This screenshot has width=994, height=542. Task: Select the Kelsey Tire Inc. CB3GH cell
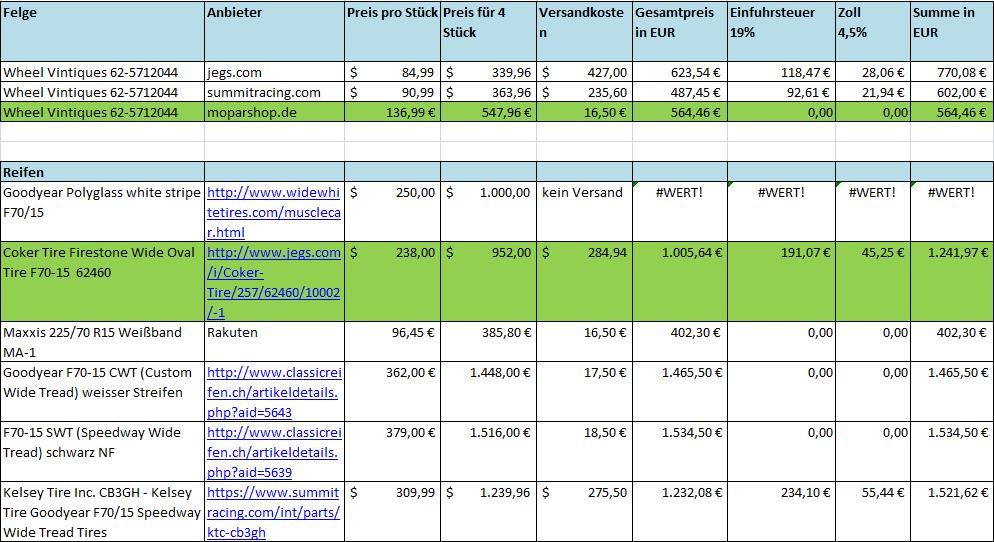[103, 512]
